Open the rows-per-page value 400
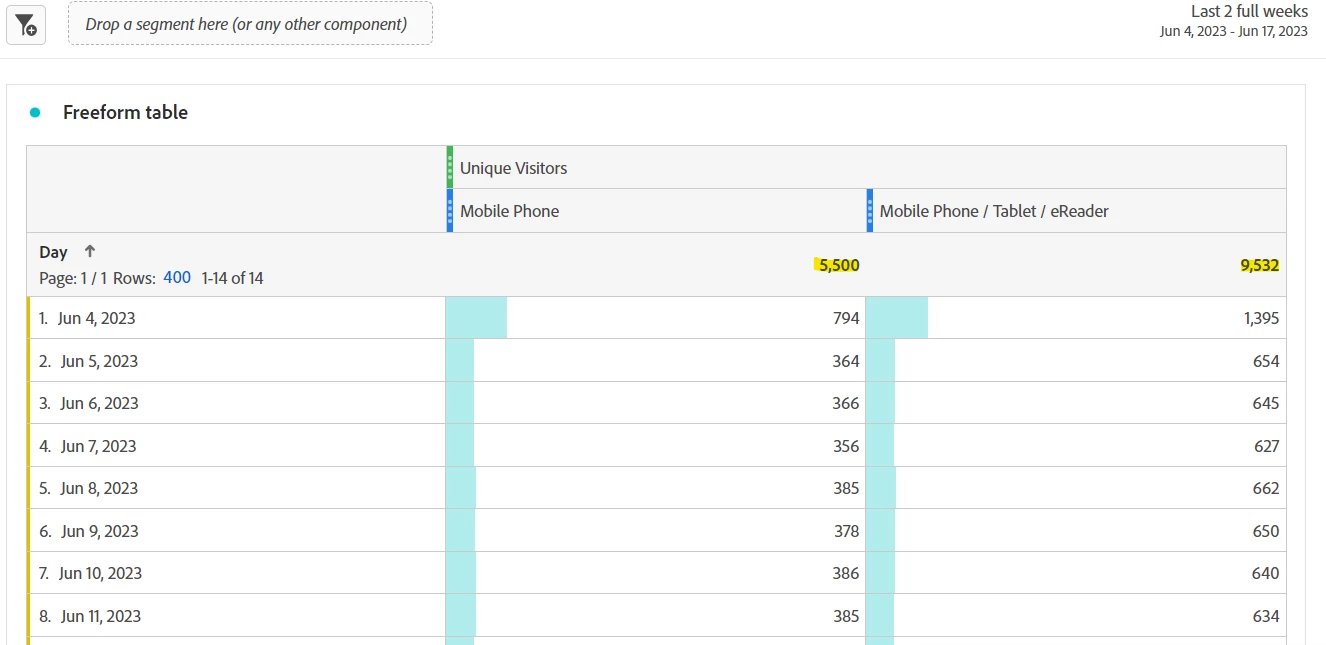Viewport: 1326px width, 645px height. tap(177, 278)
